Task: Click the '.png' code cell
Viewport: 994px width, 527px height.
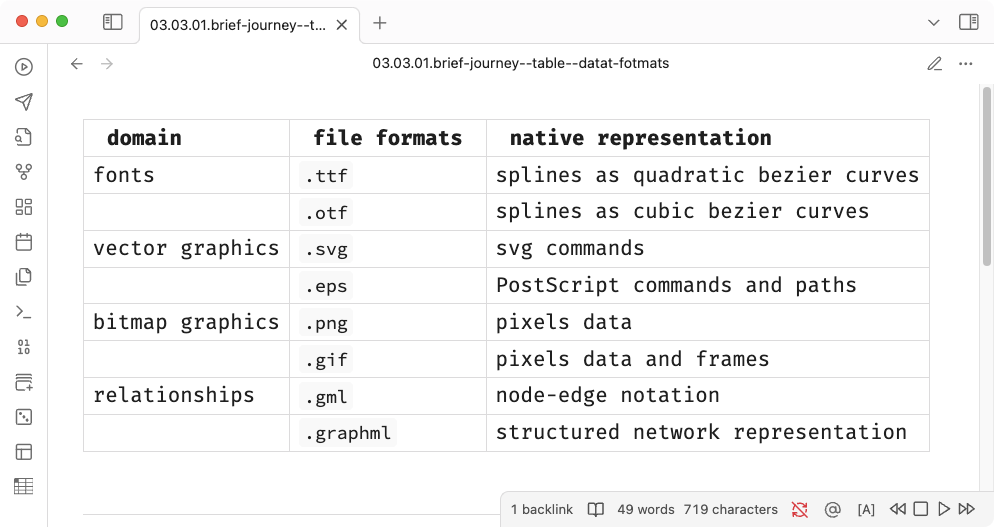Action: pyautogui.click(x=326, y=323)
